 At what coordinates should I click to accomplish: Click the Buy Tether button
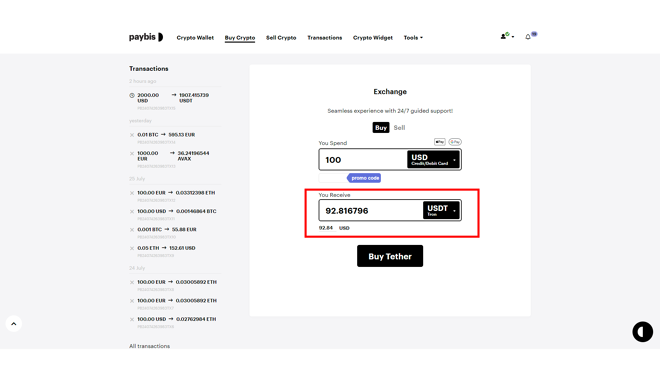390,256
